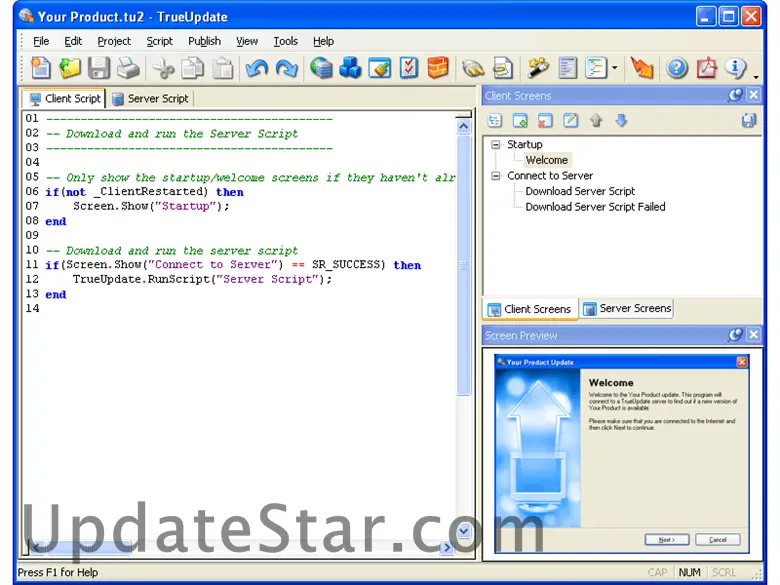Open the Project menu
780x585 pixels.
point(114,41)
